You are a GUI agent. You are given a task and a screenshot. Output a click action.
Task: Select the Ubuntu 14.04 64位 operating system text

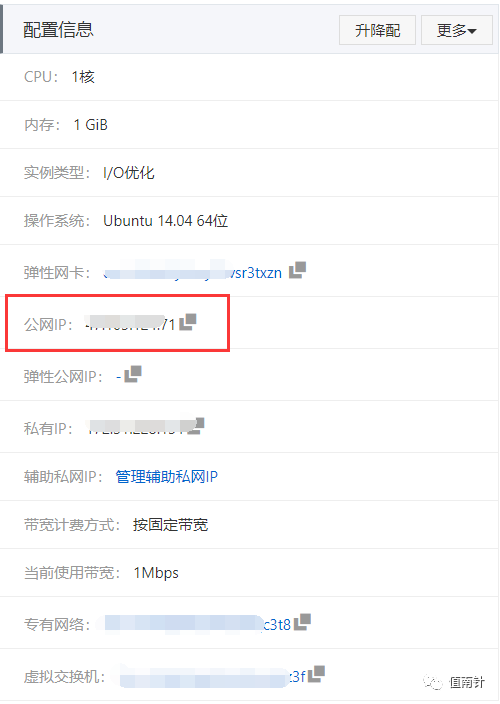tap(166, 220)
